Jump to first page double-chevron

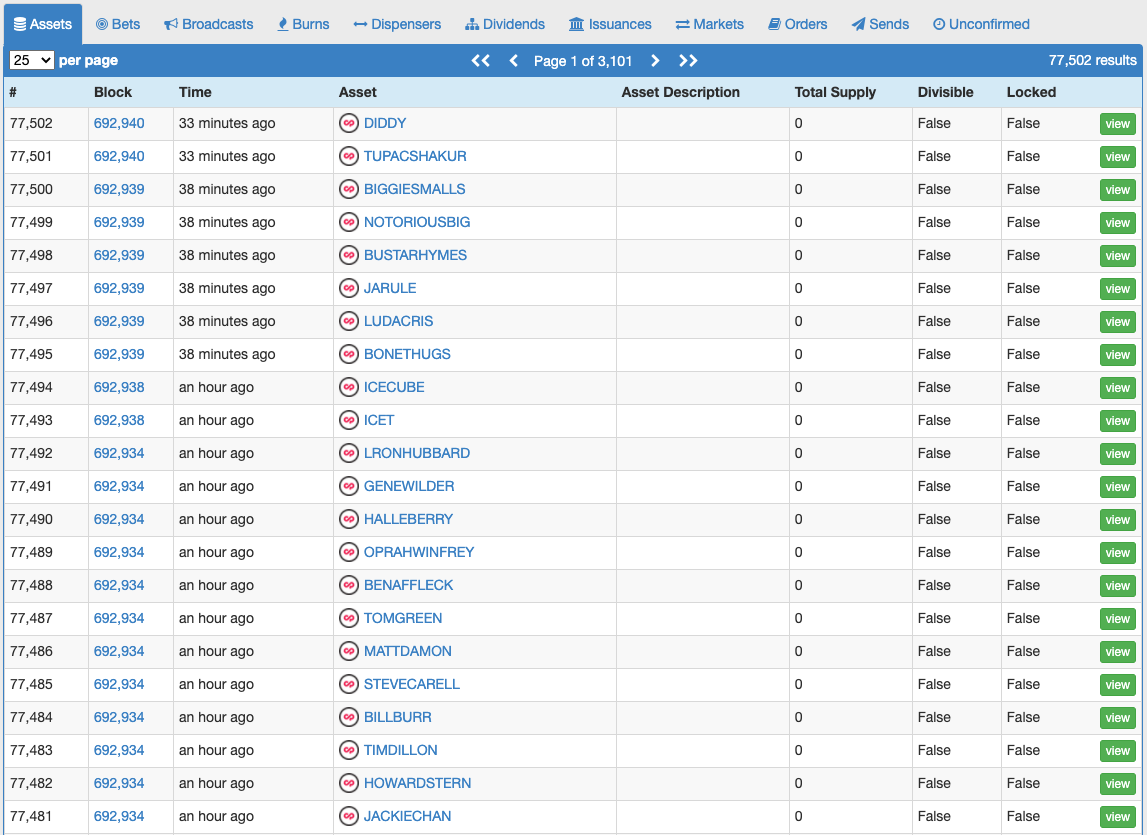pyautogui.click(x=481, y=61)
